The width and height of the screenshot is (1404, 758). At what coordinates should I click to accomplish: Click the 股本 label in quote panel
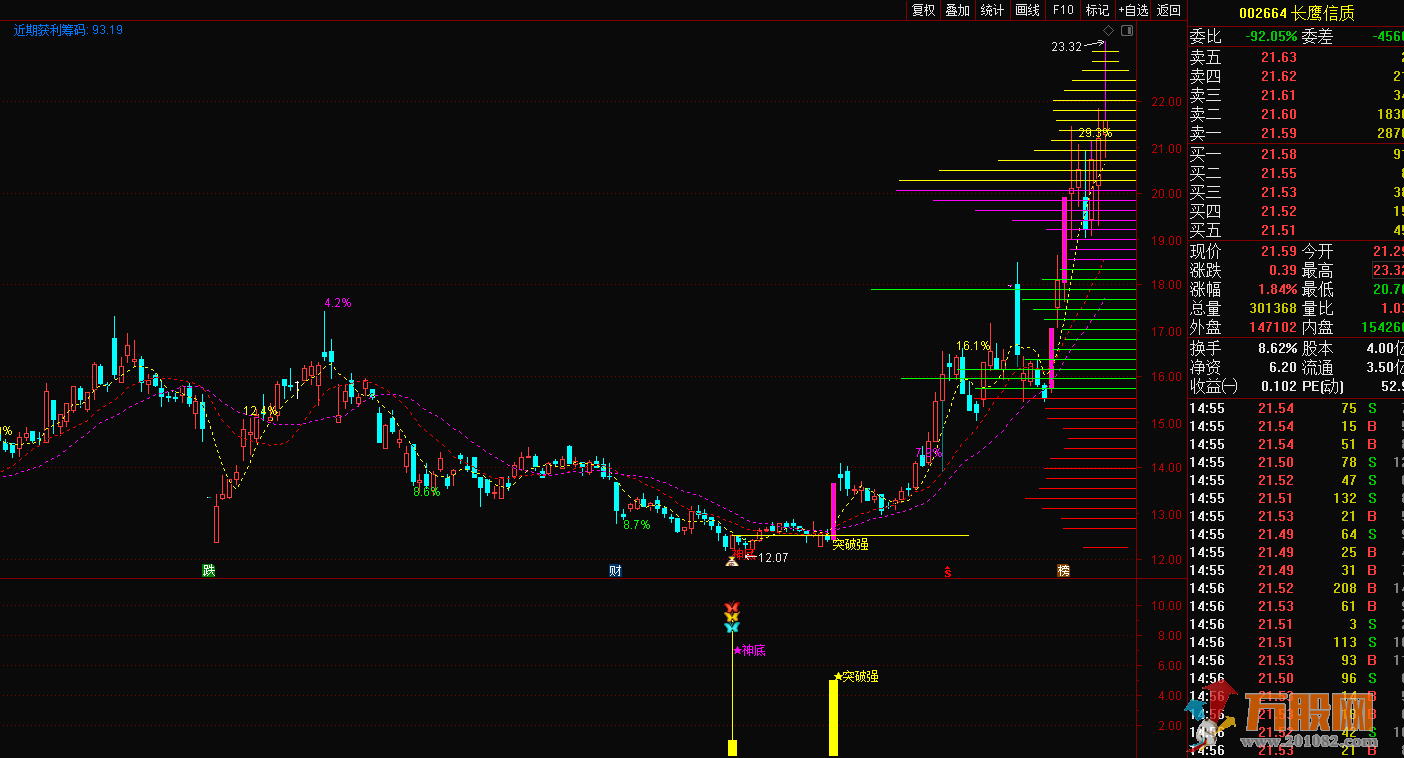1317,348
